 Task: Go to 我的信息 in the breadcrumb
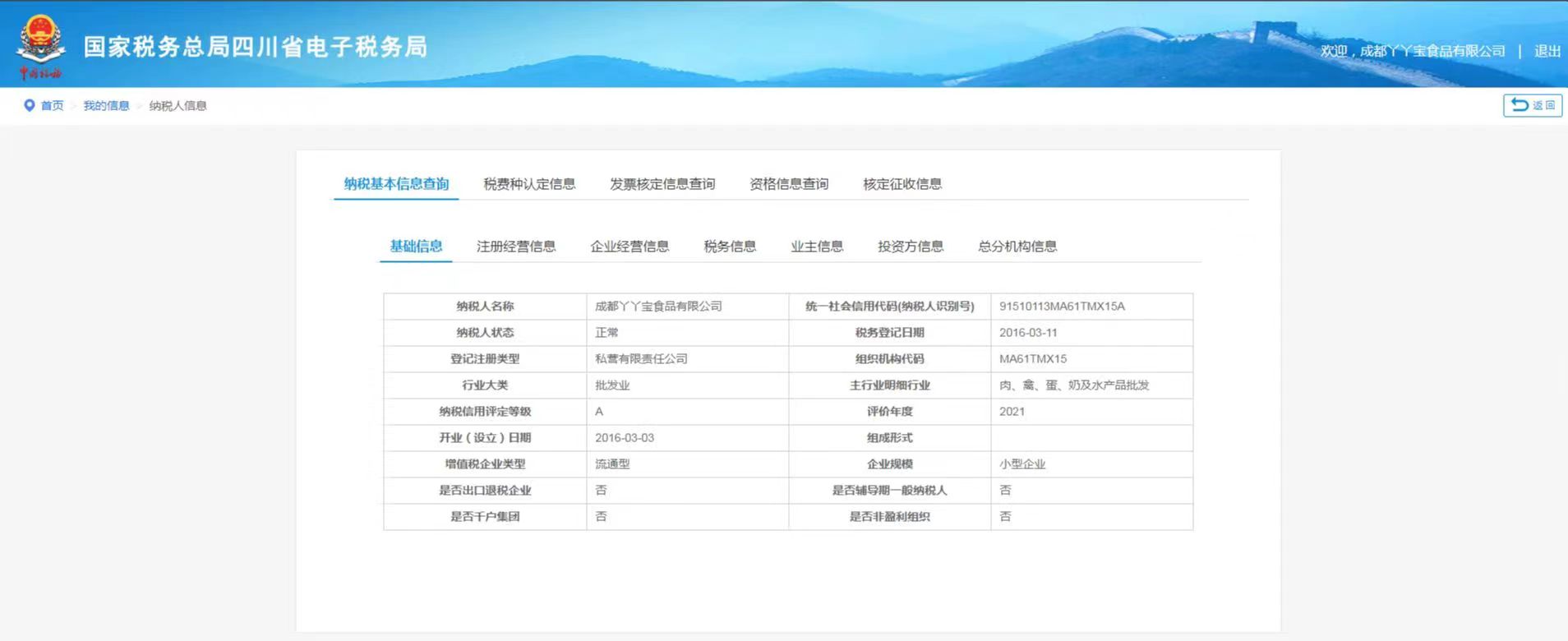[x=106, y=106]
